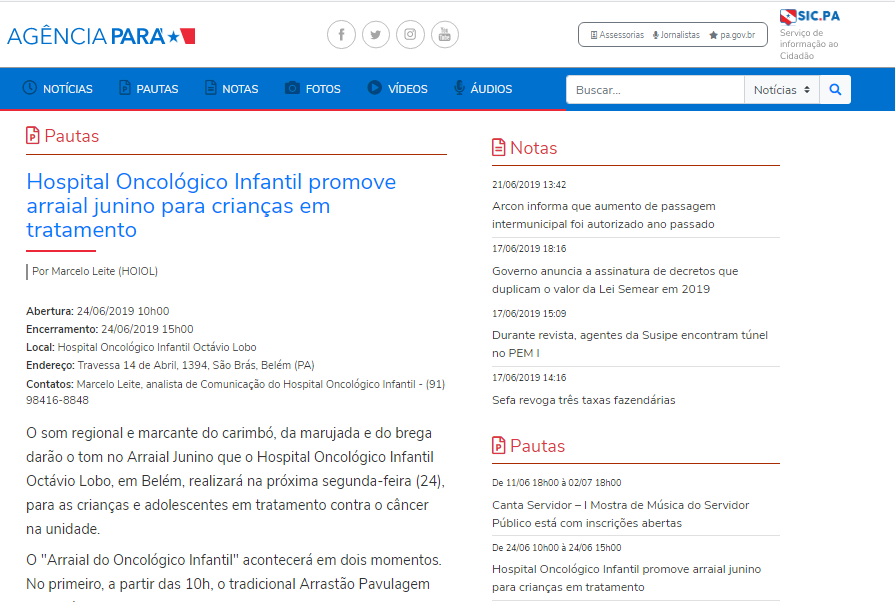
Task: Open the YouTube social icon
Action: click(x=445, y=35)
